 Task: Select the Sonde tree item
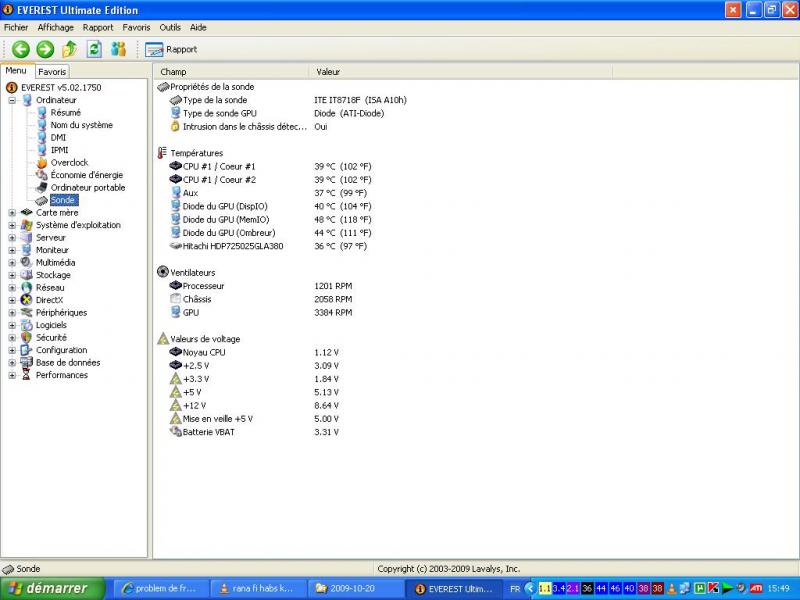coord(63,201)
